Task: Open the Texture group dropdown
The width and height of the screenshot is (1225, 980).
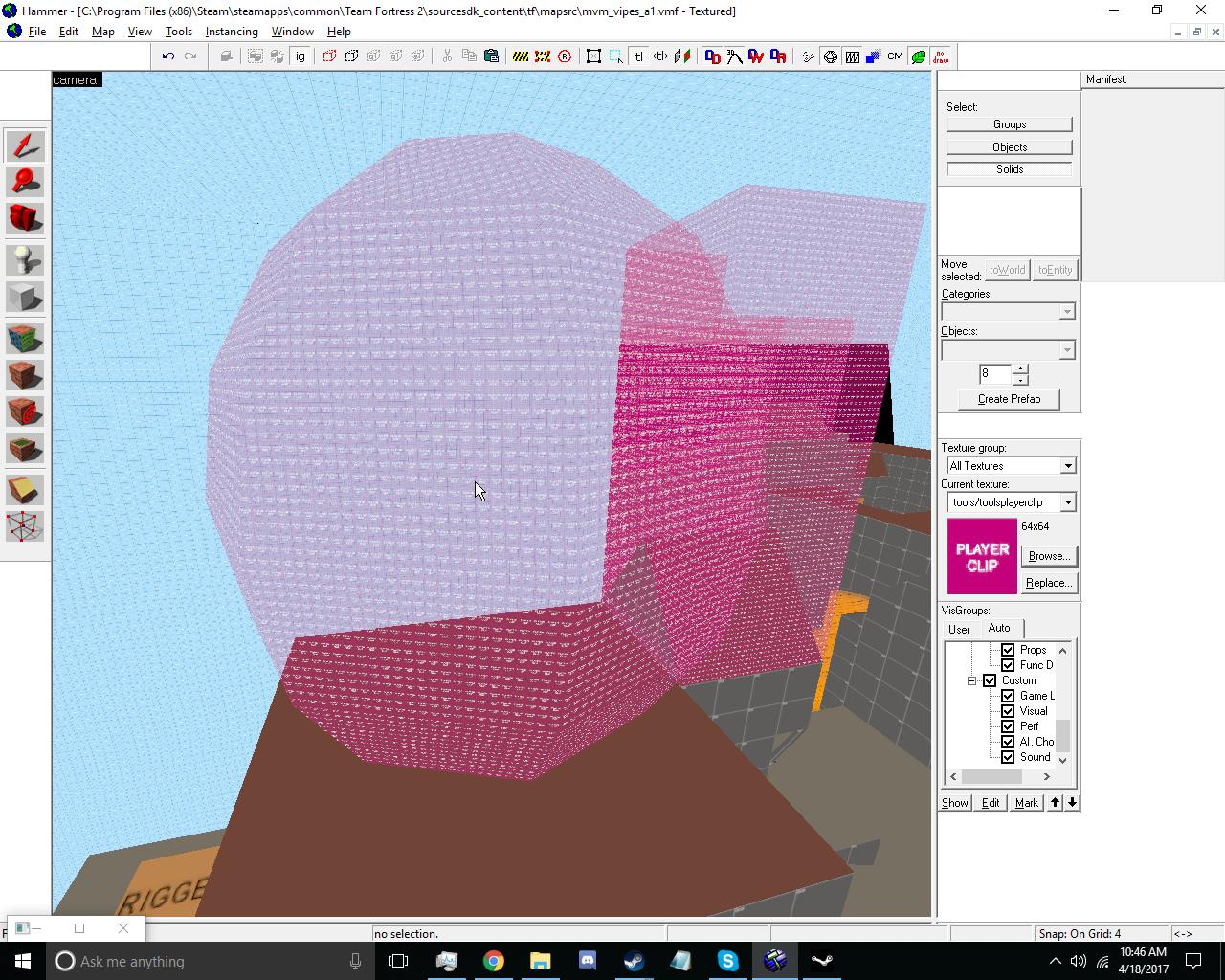Action: click(1068, 466)
